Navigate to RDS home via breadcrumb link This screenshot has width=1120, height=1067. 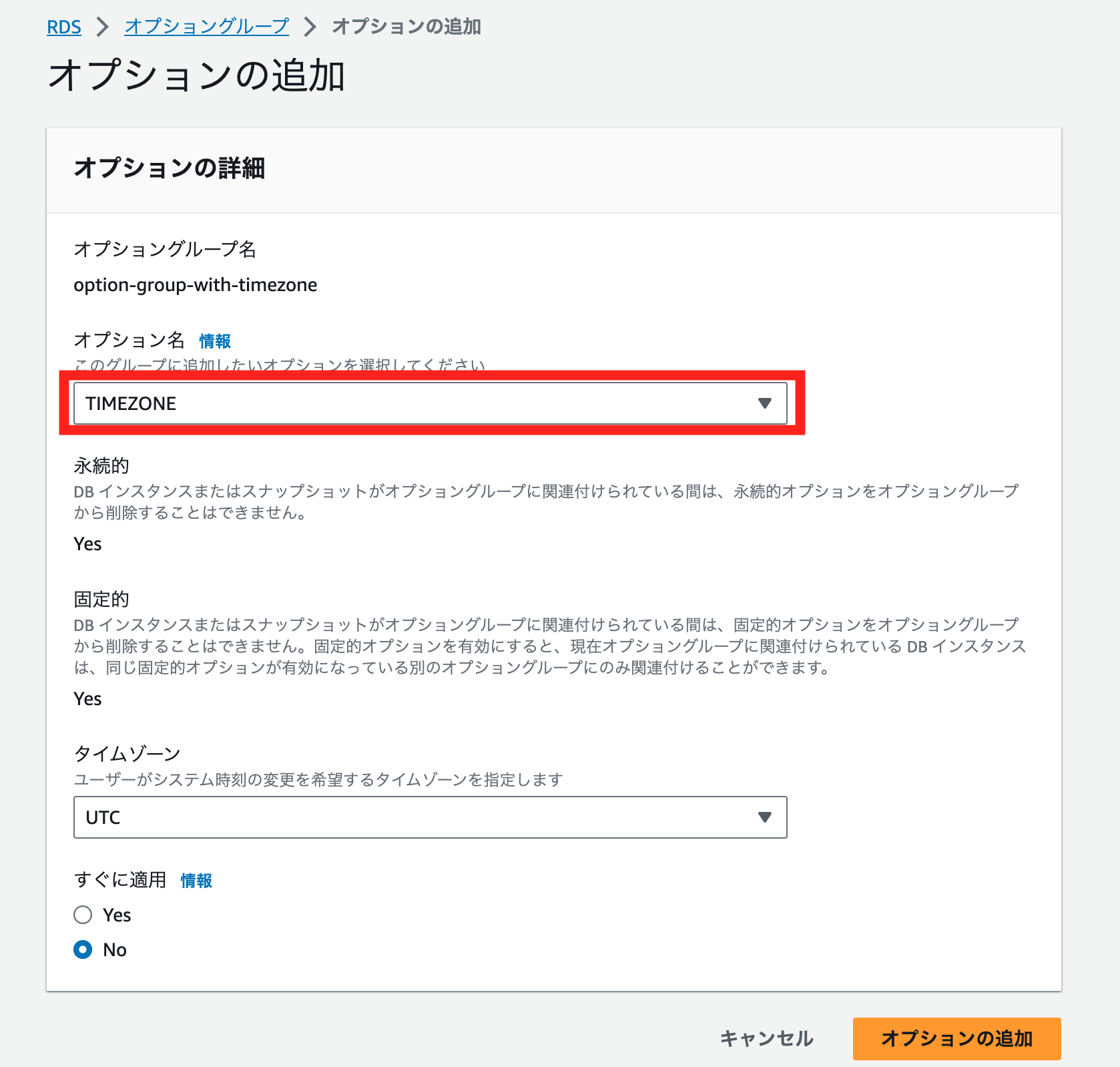[63, 27]
